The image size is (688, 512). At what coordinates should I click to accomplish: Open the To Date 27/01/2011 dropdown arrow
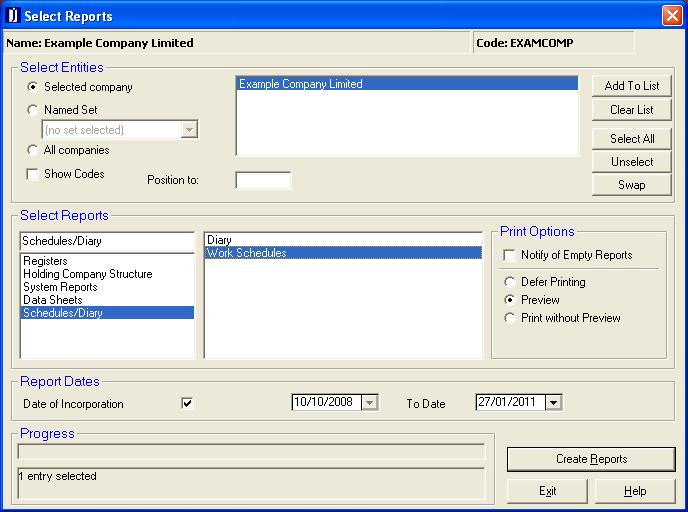pos(554,402)
